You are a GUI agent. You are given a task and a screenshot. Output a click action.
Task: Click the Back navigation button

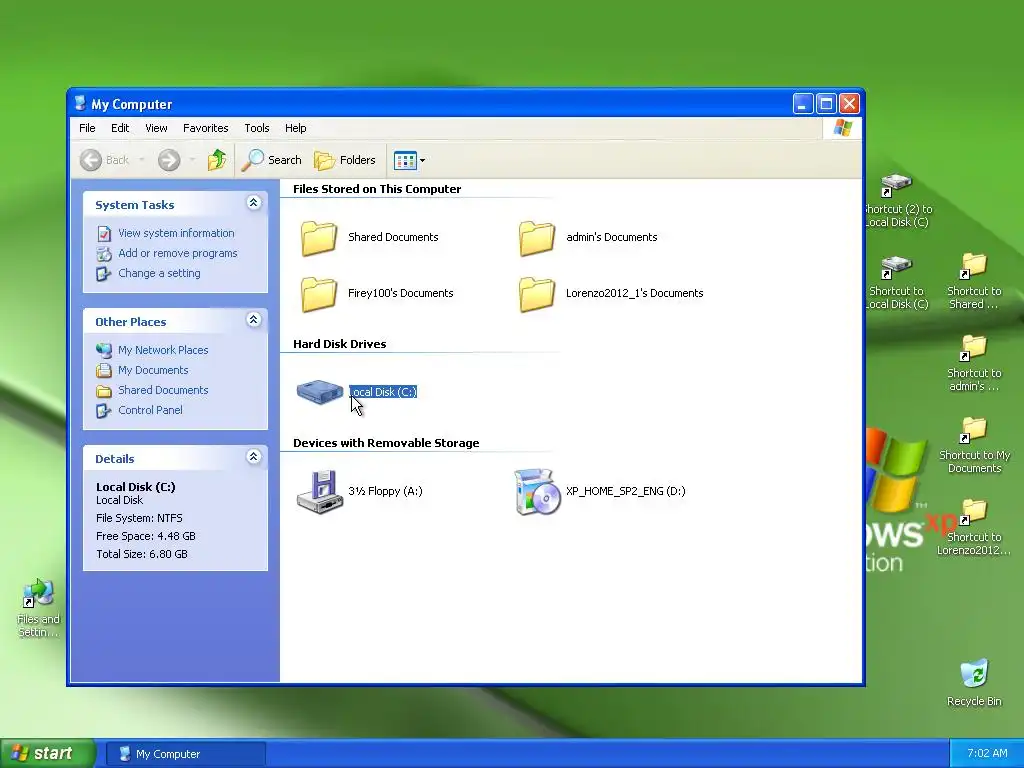pos(104,160)
